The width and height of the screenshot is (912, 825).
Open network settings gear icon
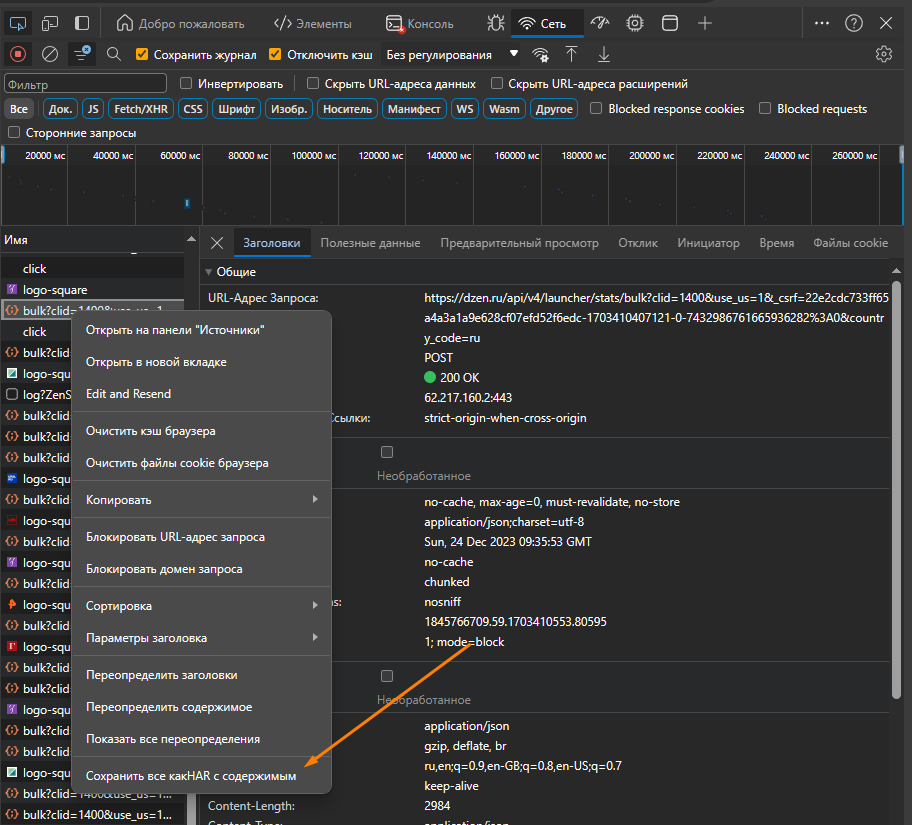click(x=884, y=54)
